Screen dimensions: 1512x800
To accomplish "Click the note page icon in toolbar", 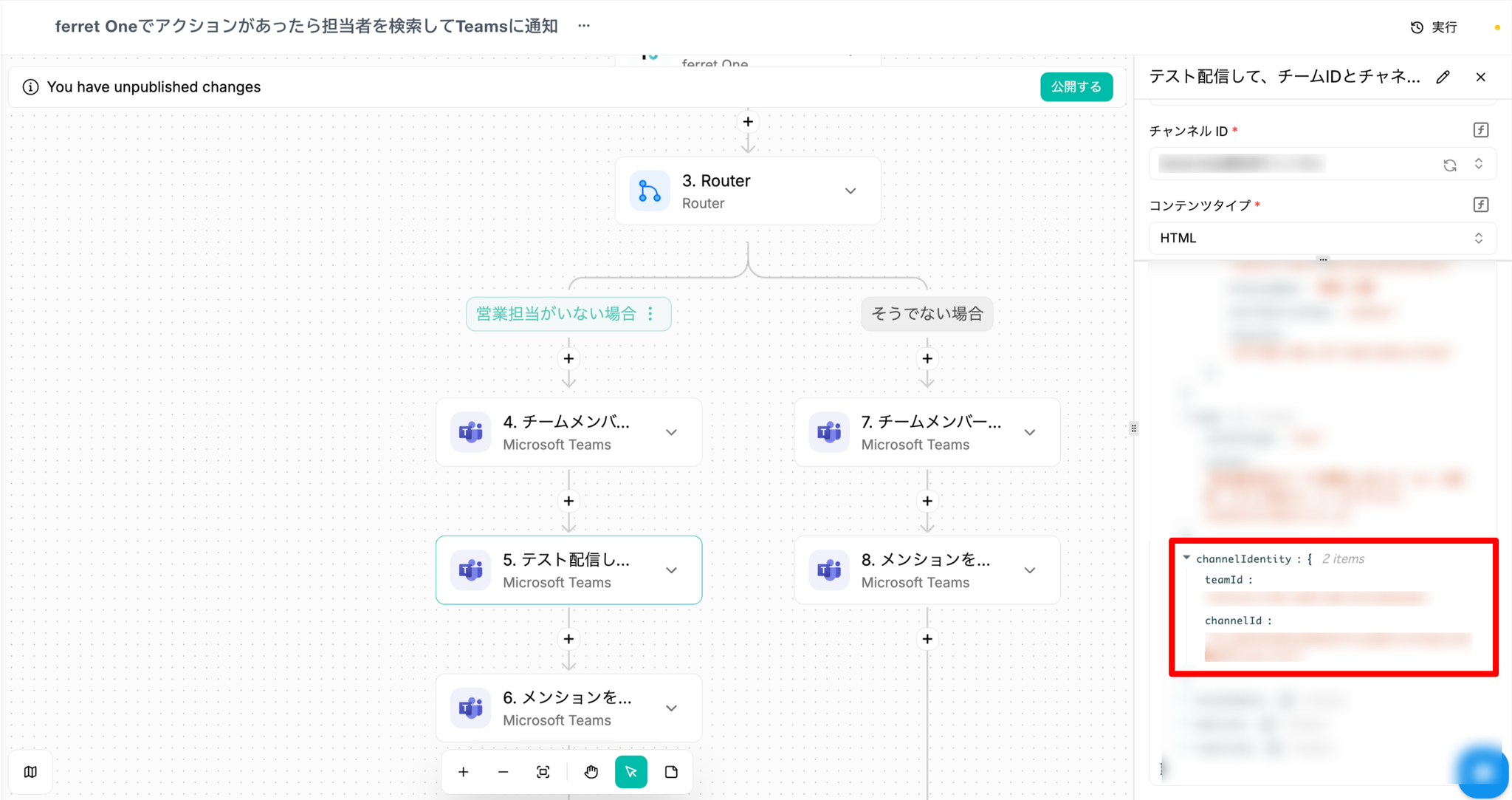I will point(671,772).
